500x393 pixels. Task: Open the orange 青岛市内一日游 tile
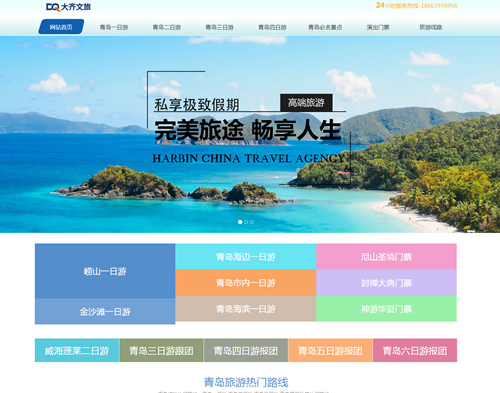tap(246, 283)
